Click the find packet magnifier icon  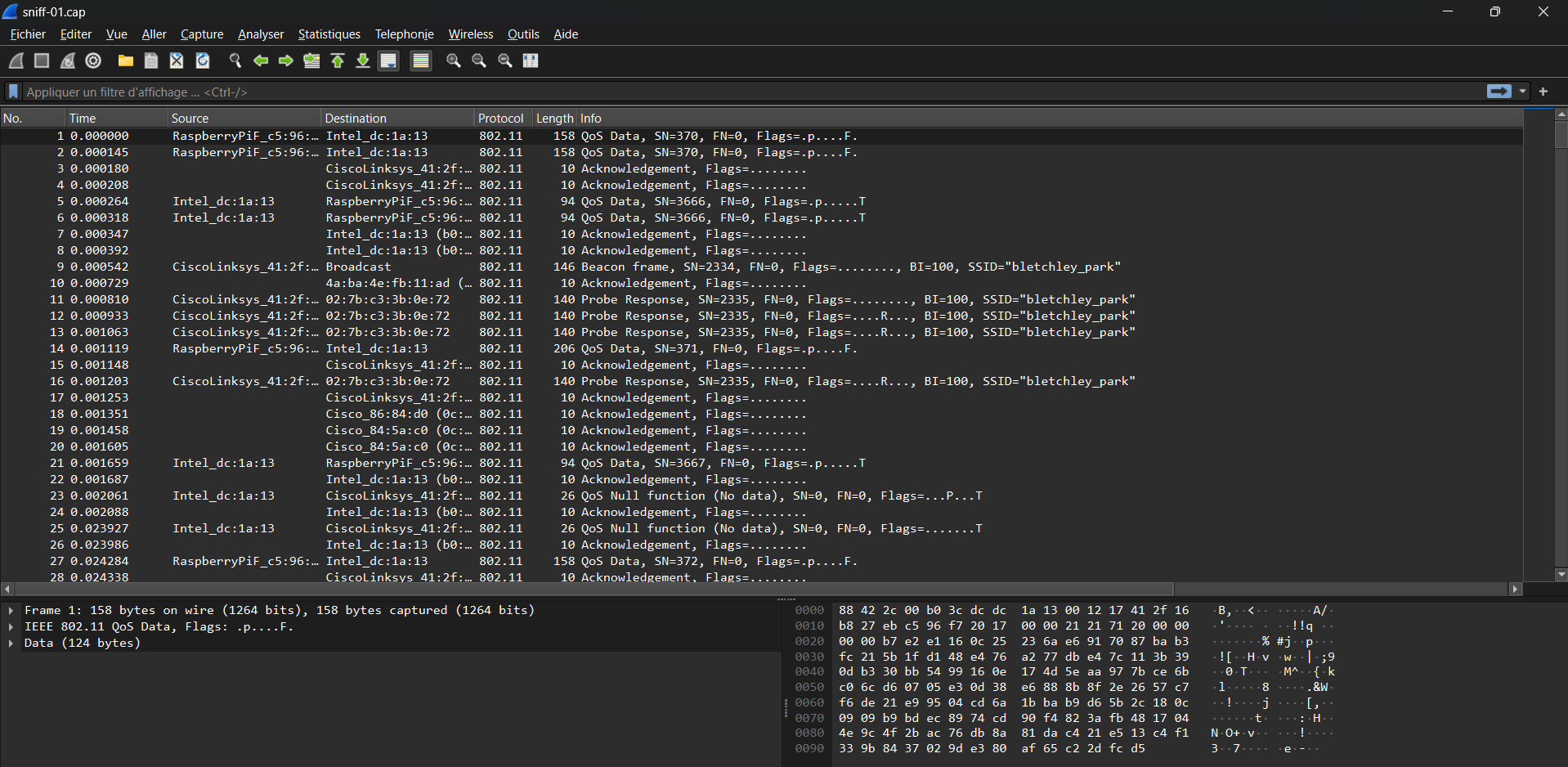point(235,61)
